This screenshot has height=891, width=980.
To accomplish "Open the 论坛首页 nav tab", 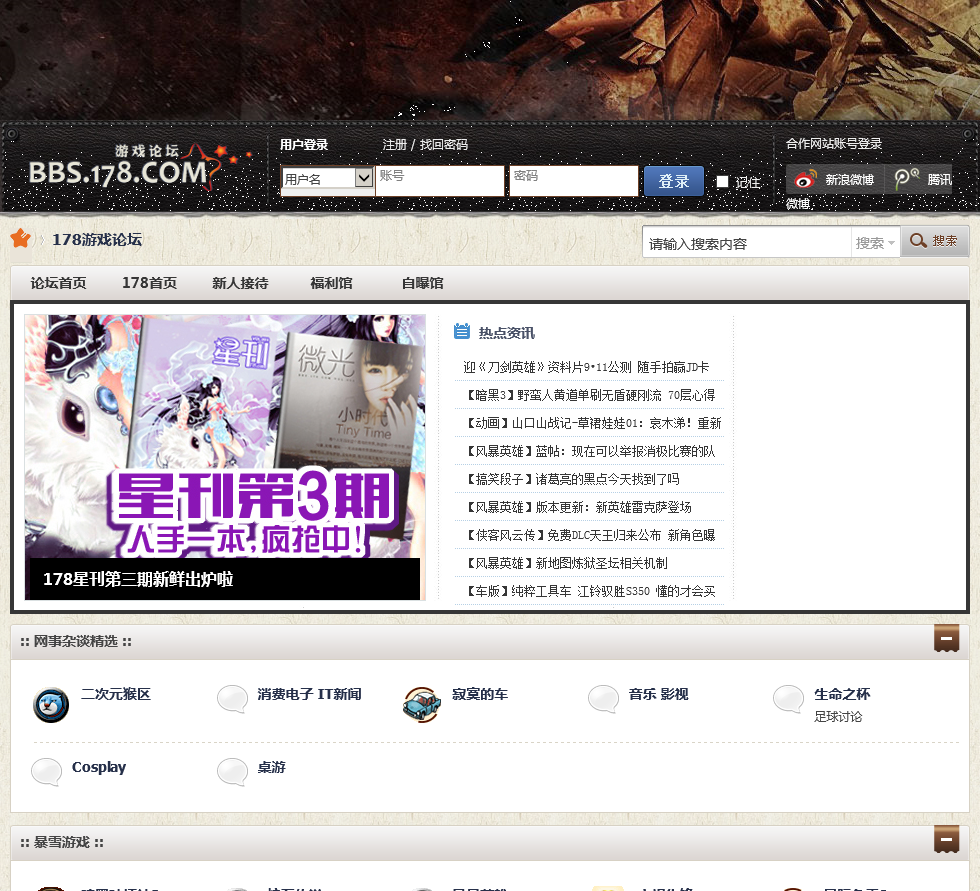I will tap(59, 283).
